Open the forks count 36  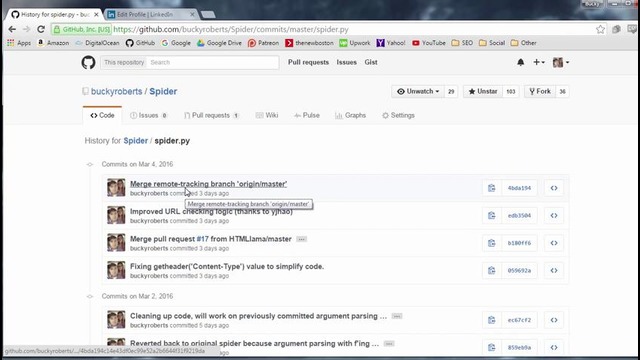coord(562,91)
